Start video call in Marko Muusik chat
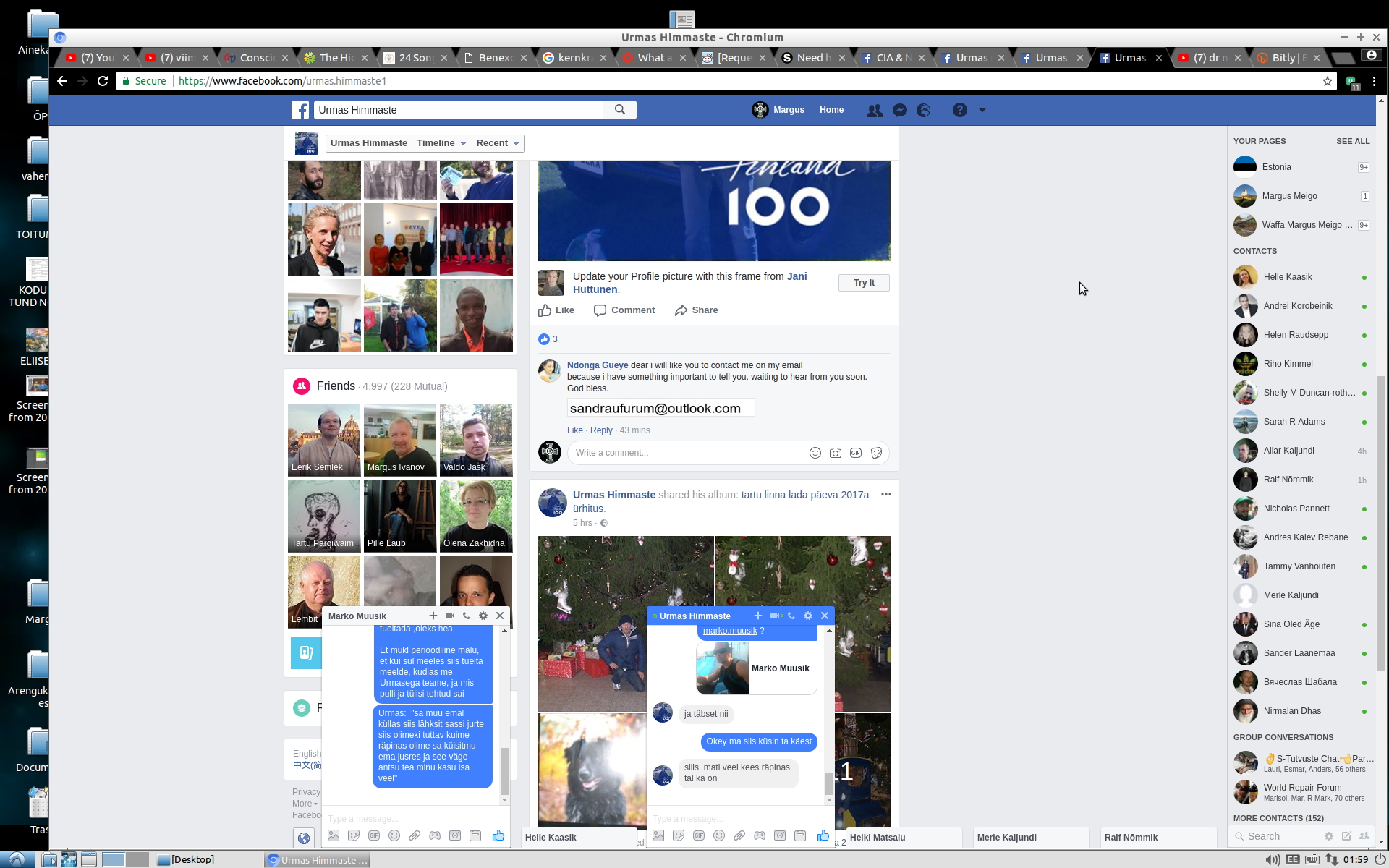The height and width of the screenshot is (868, 1389). pos(450,616)
